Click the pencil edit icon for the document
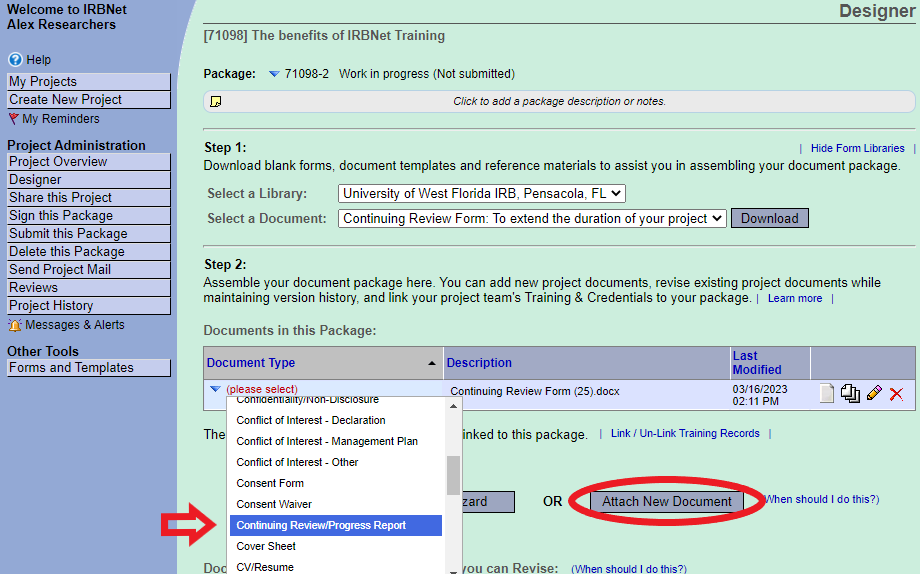This screenshot has width=920, height=574. point(874,393)
